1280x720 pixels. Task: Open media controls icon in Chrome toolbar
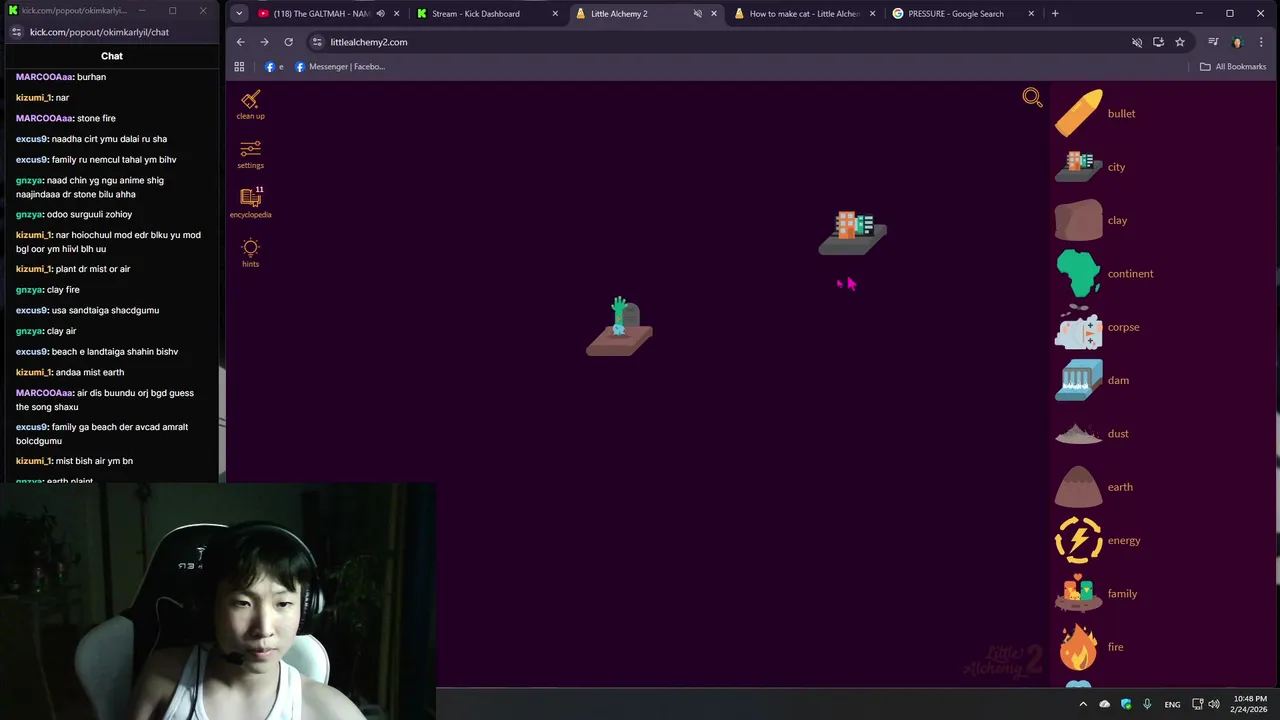point(1213,42)
